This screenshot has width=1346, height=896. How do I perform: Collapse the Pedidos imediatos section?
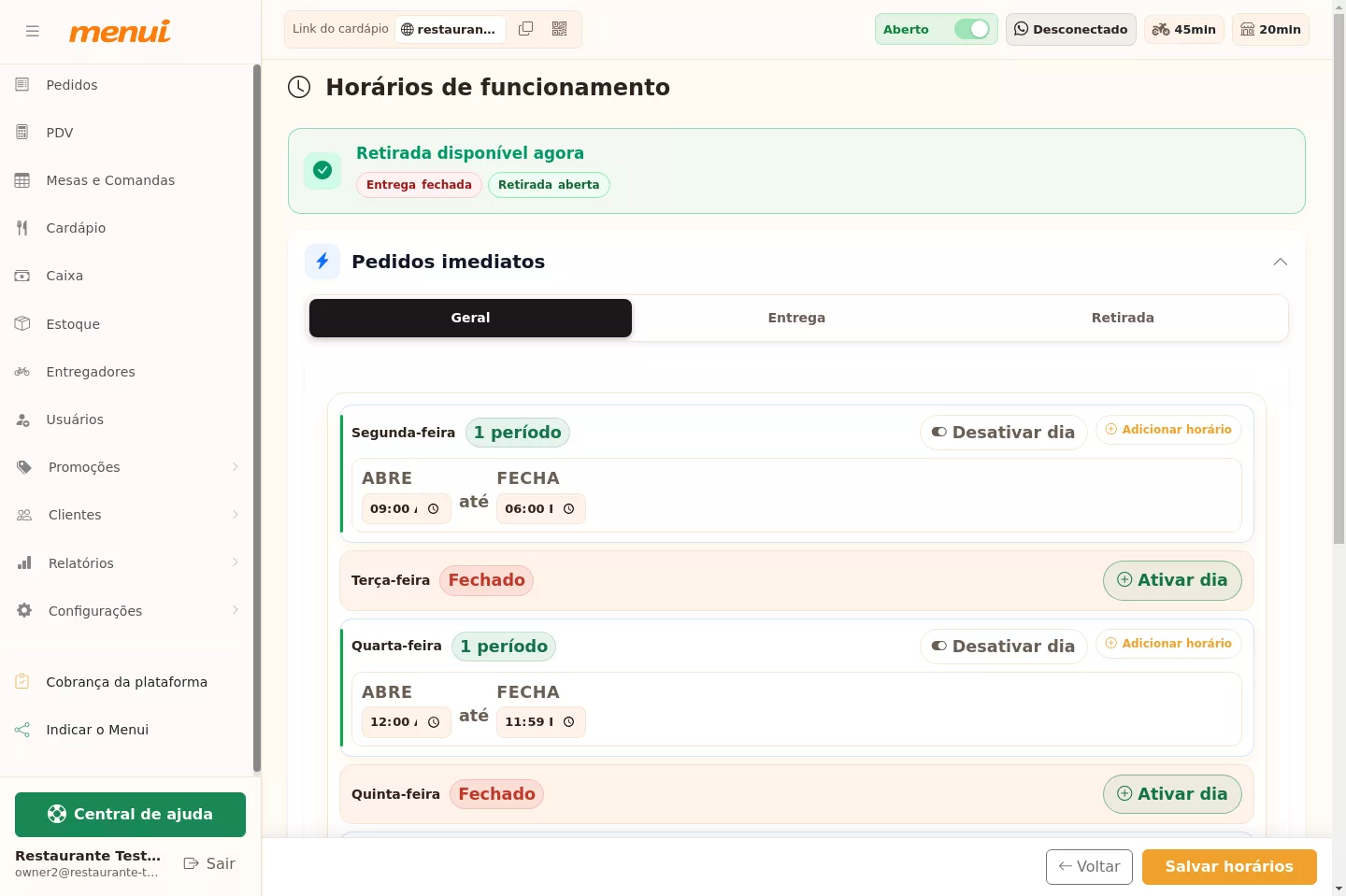pyautogui.click(x=1281, y=262)
